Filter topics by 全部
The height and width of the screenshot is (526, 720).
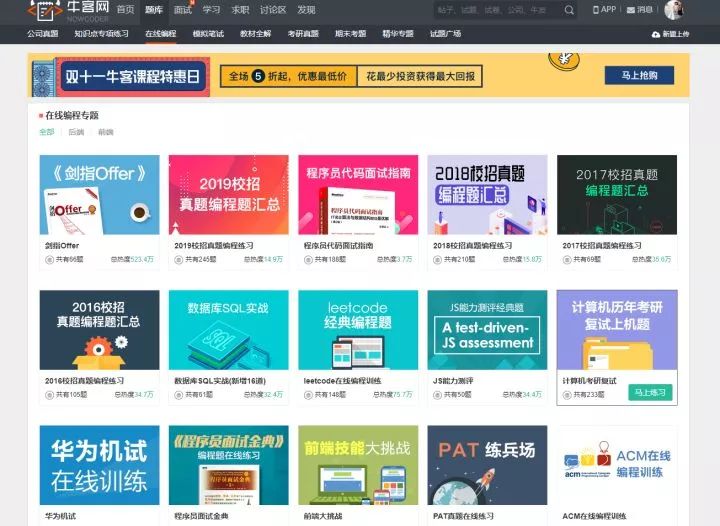coord(47,132)
